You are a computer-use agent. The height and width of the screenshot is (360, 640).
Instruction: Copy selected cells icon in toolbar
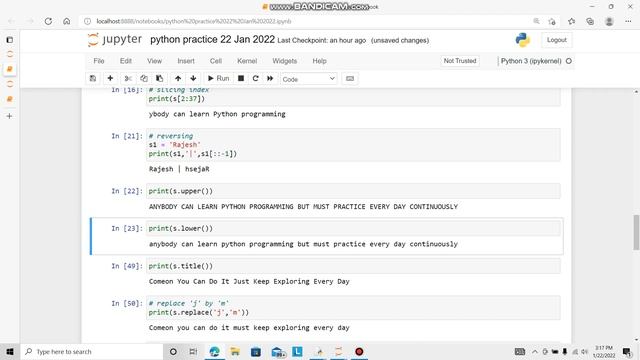point(144,78)
